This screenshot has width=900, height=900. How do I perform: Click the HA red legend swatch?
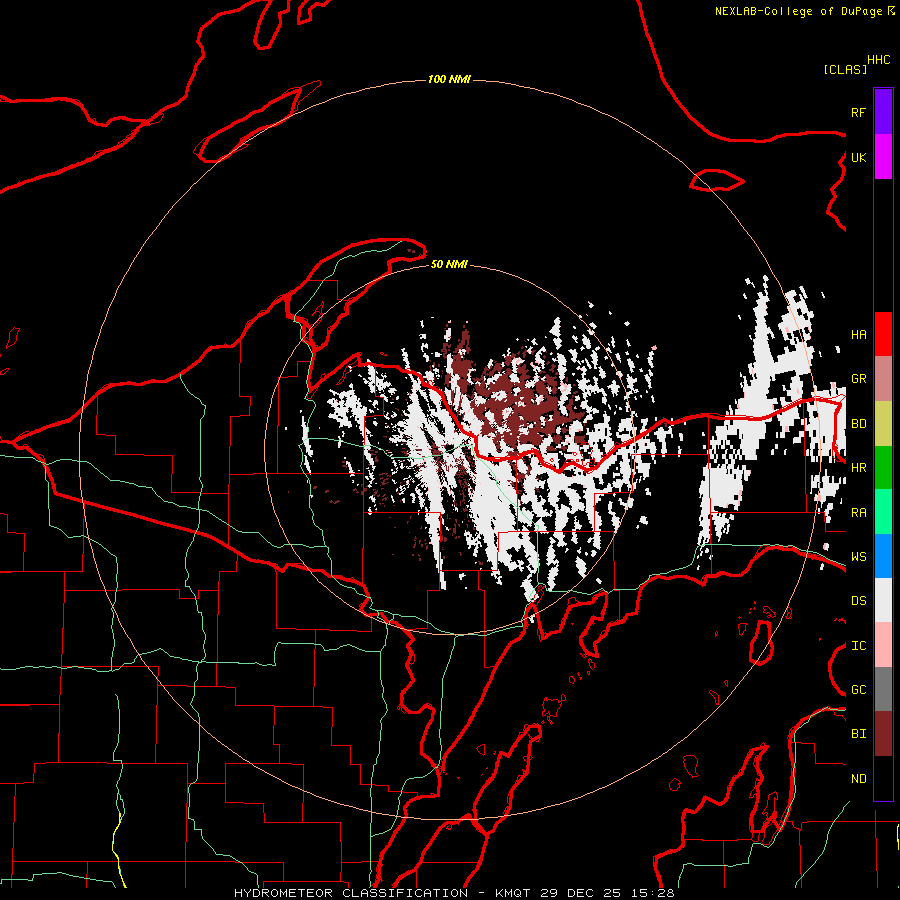(883, 334)
